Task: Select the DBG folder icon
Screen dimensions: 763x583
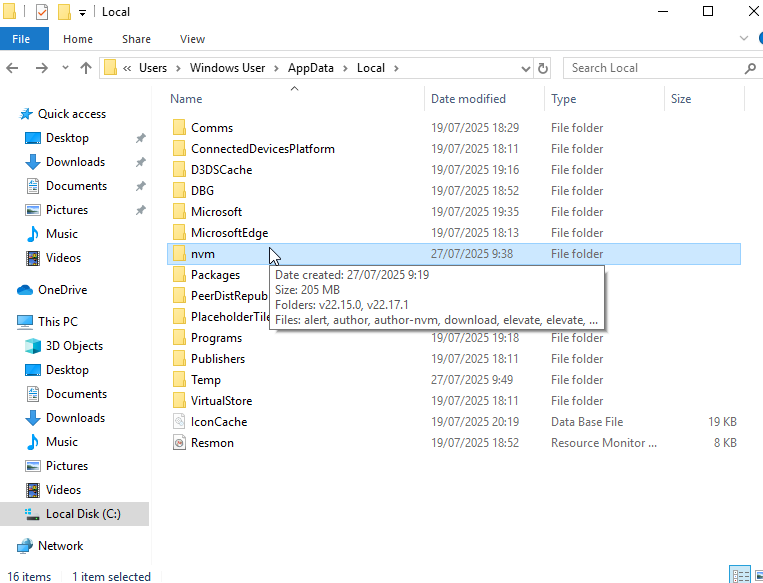Action: [x=179, y=190]
